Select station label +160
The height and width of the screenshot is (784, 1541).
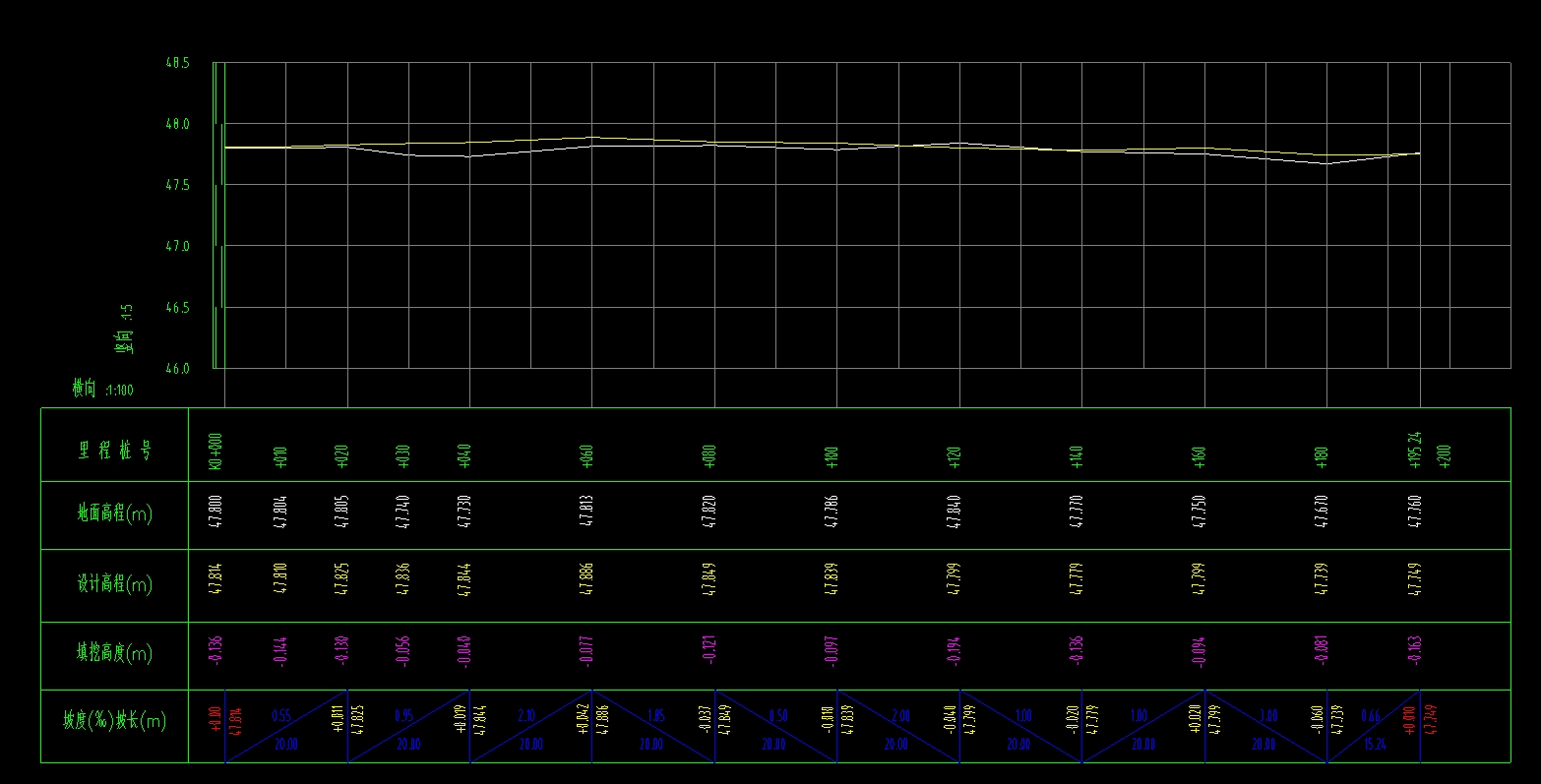click(x=1199, y=455)
